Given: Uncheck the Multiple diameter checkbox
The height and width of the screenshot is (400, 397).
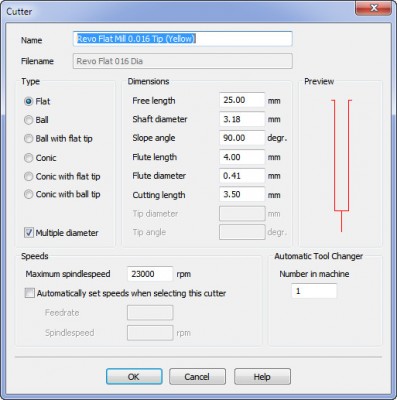Looking at the screenshot, I should (29, 233).
